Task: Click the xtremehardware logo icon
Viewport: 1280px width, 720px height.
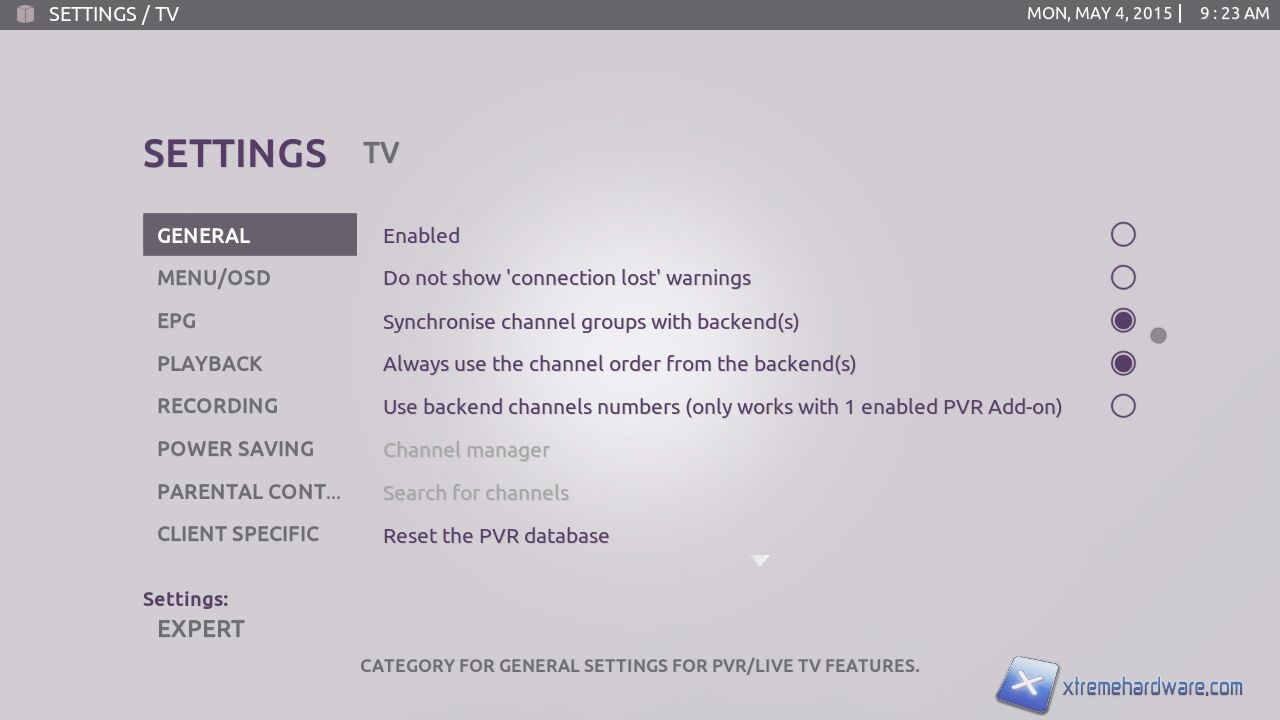Action: 1027,684
